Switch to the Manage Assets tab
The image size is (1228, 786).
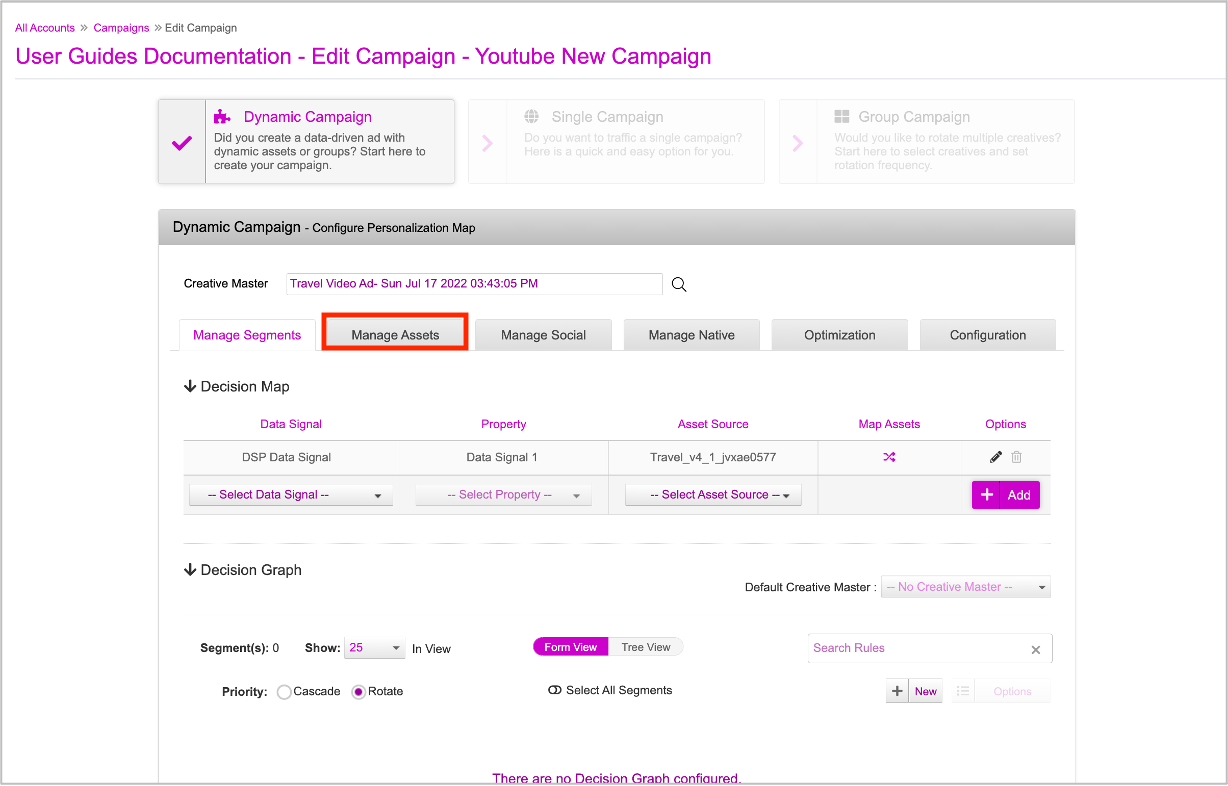pyautogui.click(x=395, y=335)
